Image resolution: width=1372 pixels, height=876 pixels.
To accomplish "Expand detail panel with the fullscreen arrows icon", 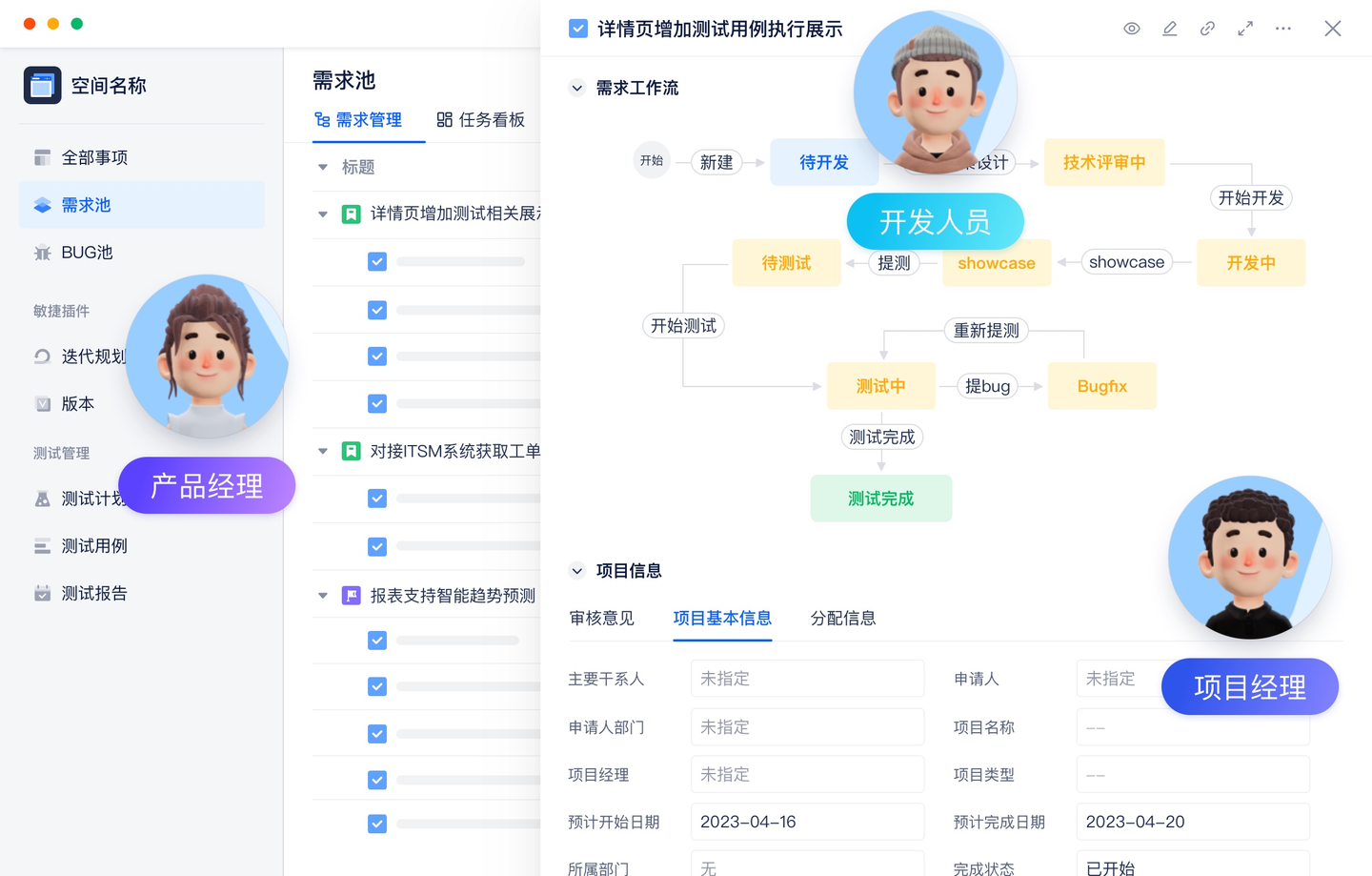I will [1245, 29].
